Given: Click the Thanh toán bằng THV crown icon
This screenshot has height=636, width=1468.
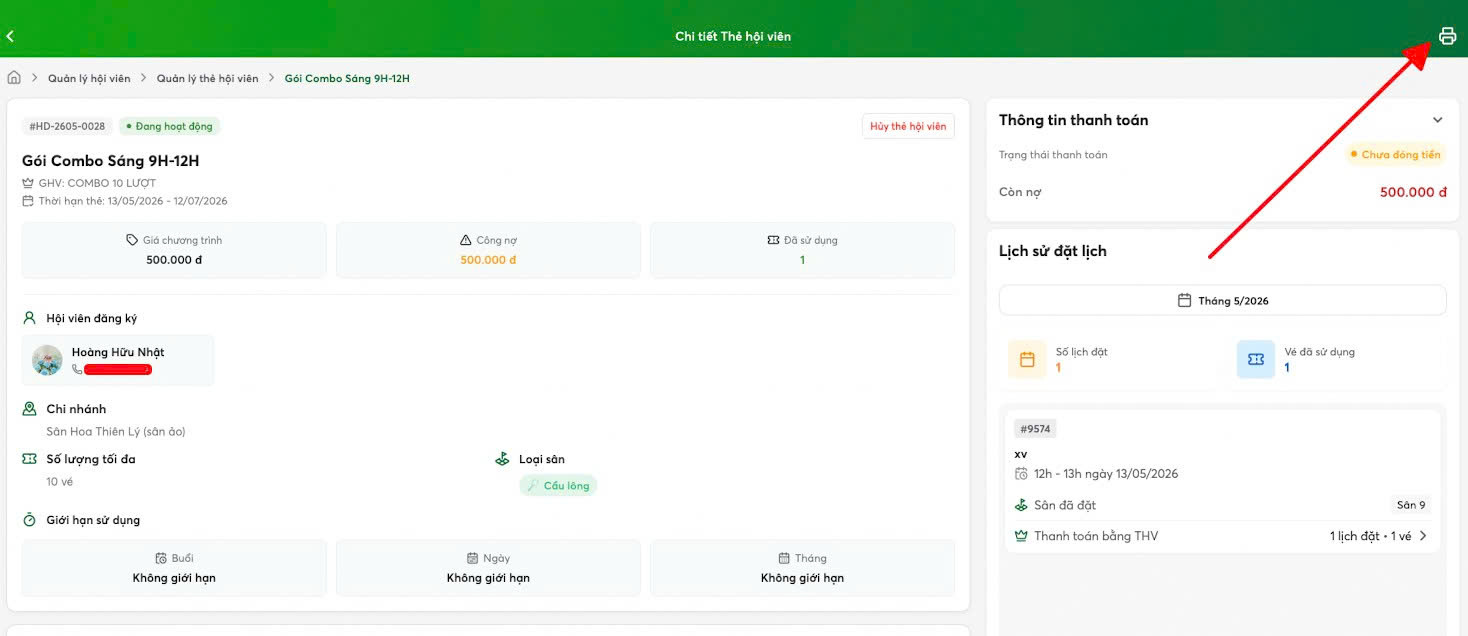Looking at the screenshot, I should 1021,536.
